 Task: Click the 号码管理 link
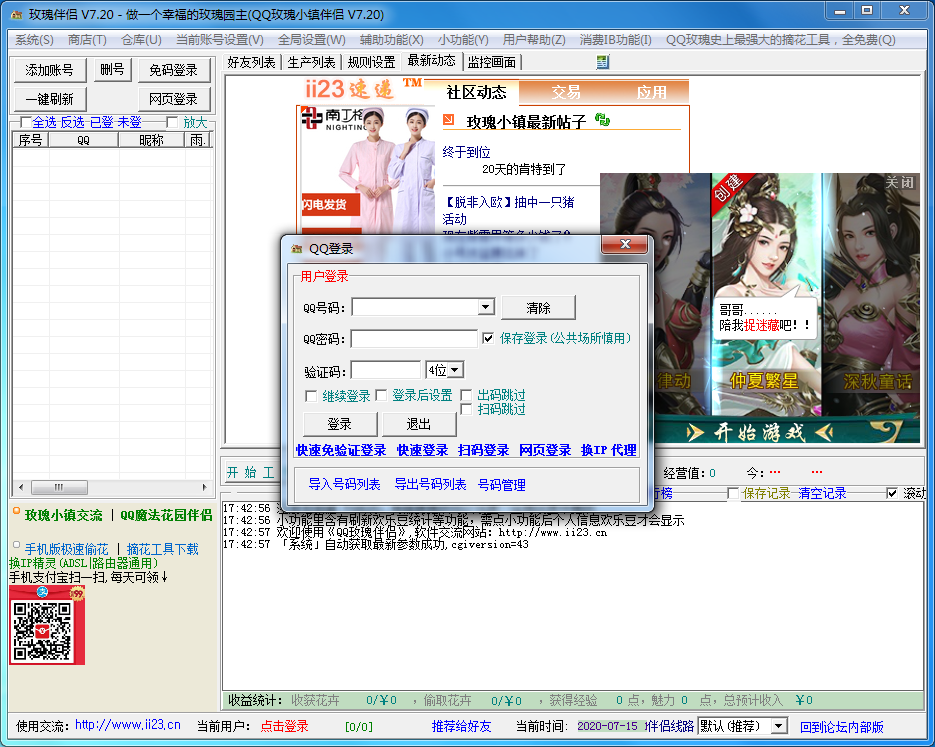(x=501, y=485)
